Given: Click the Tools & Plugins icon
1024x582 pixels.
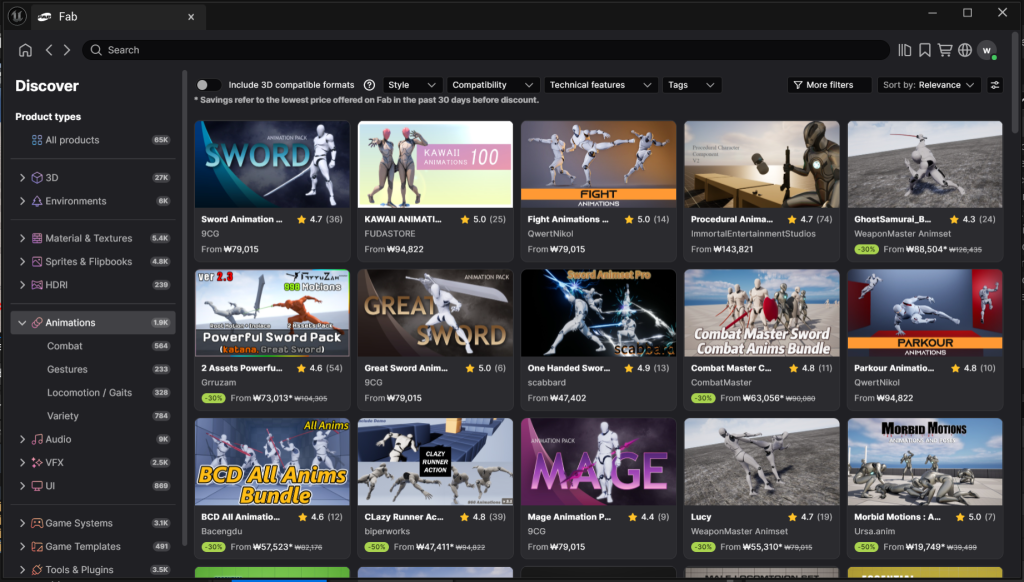Looking at the screenshot, I should 37,570.
